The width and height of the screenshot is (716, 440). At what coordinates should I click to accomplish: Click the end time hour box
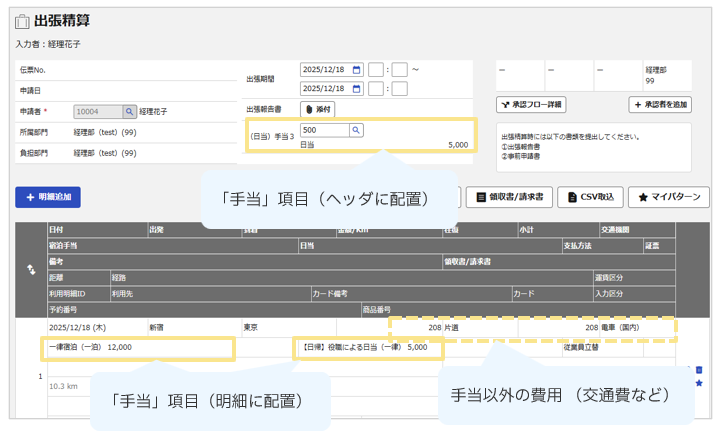coord(376,89)
